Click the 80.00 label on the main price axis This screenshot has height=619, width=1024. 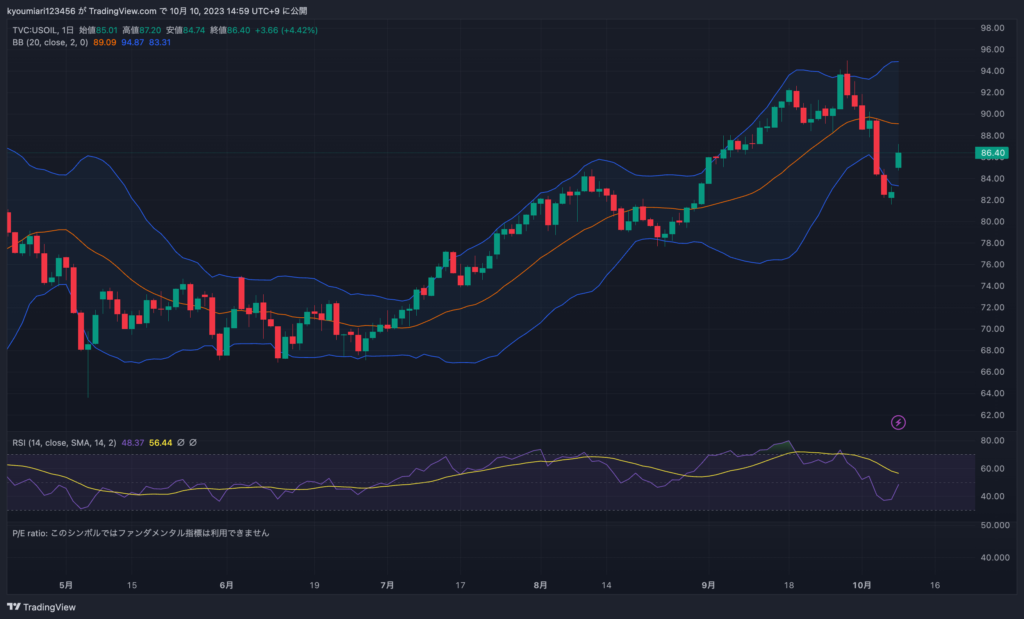992,221
